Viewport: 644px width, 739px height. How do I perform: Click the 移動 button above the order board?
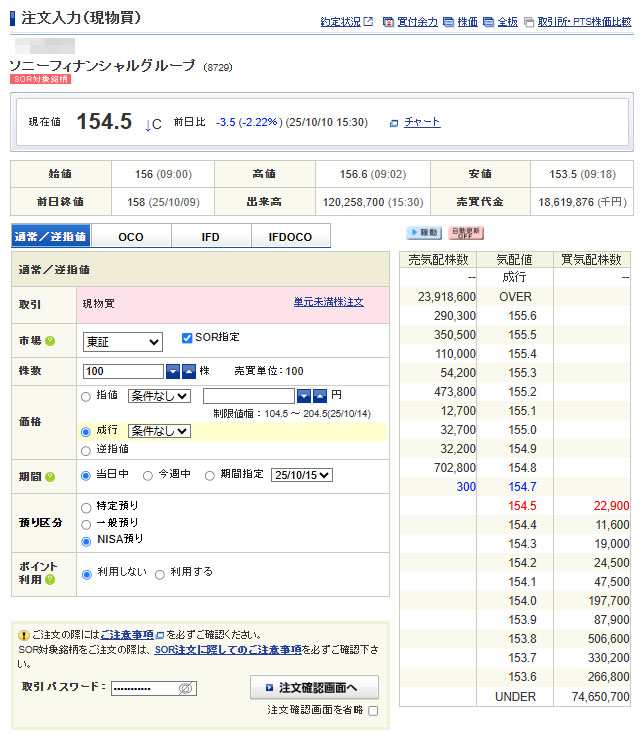[423, 232]
